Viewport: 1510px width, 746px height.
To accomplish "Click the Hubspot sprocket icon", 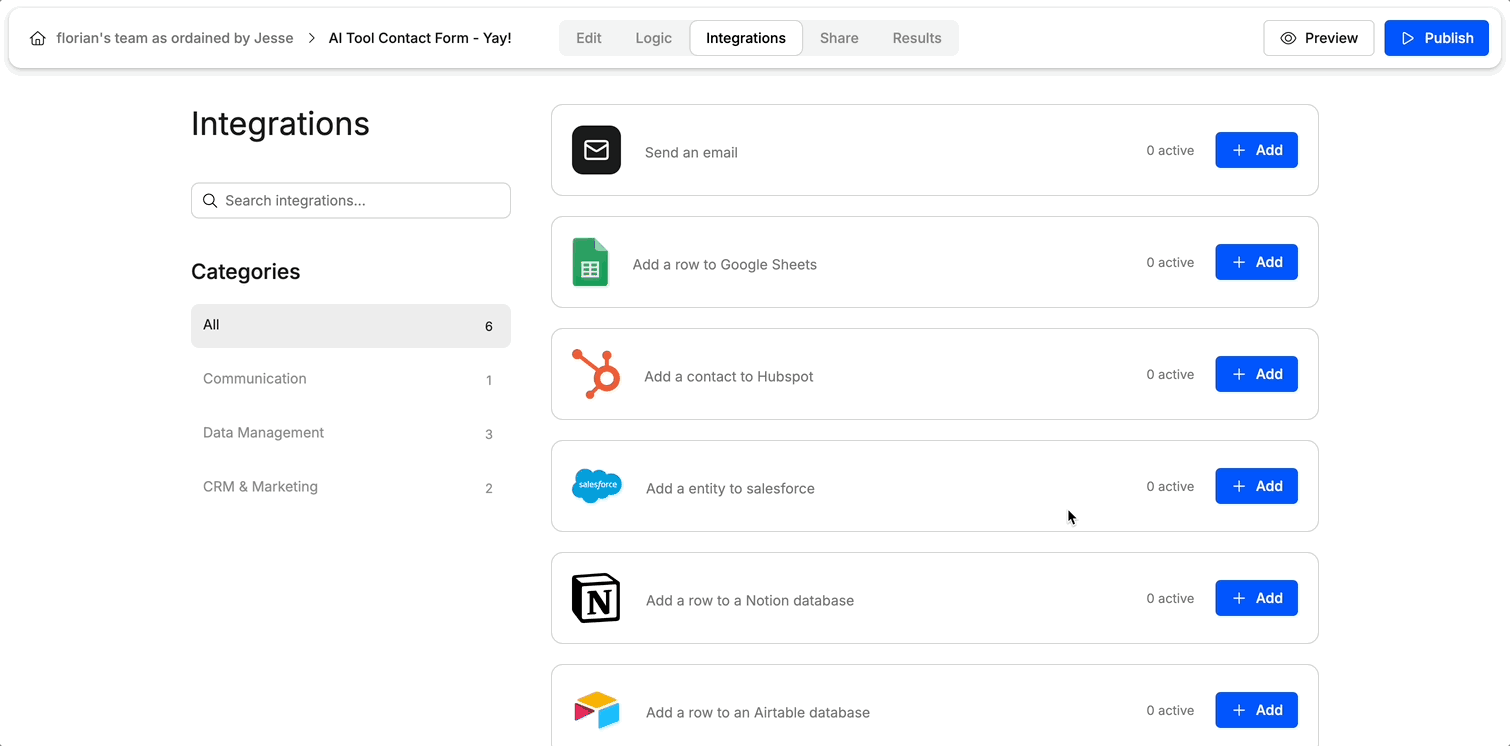I will click(x=597, y=373).
